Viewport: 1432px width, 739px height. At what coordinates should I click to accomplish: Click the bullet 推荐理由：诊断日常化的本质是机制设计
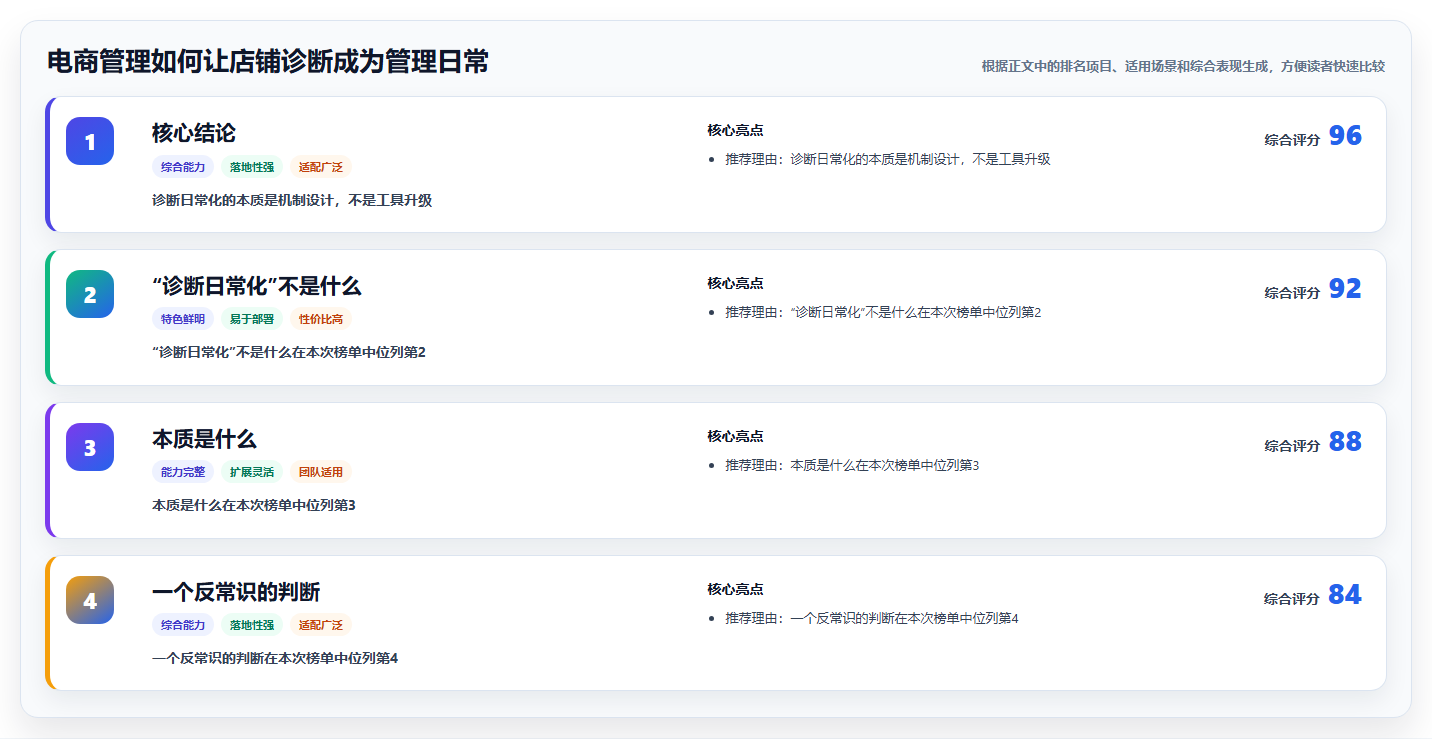[x=888, y=159]
